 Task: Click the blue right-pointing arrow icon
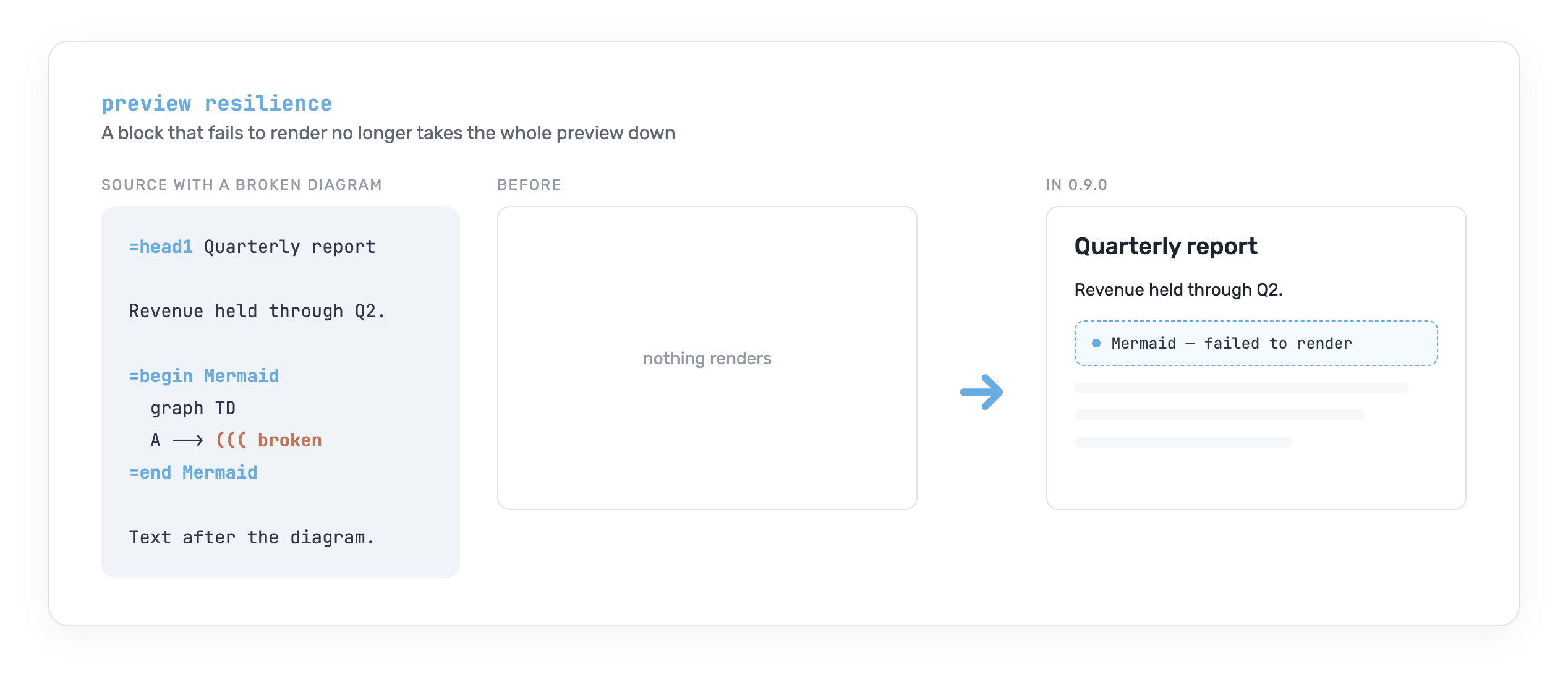pos(981,391)
